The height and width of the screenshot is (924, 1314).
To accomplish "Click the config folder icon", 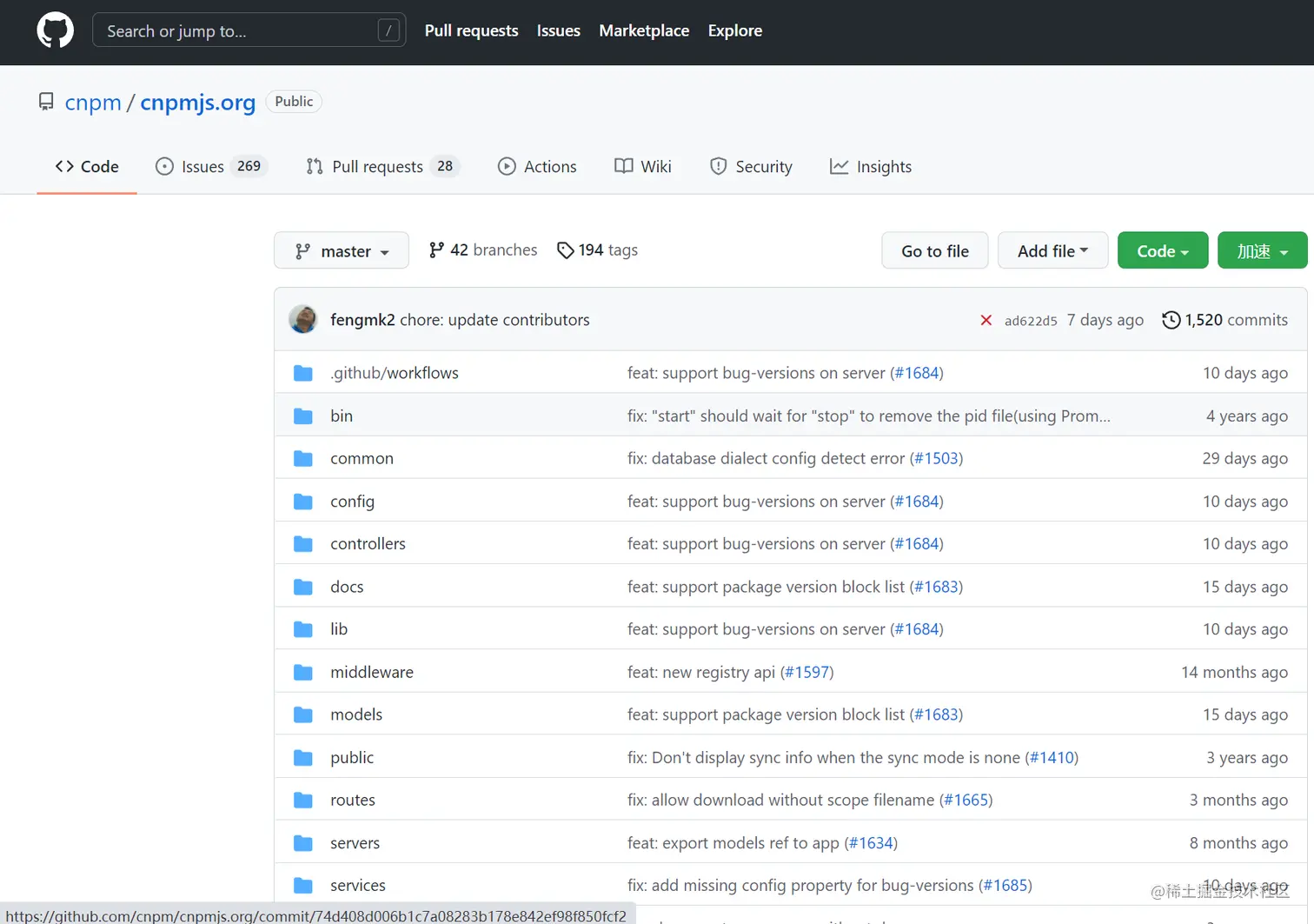I will point(303,502).
